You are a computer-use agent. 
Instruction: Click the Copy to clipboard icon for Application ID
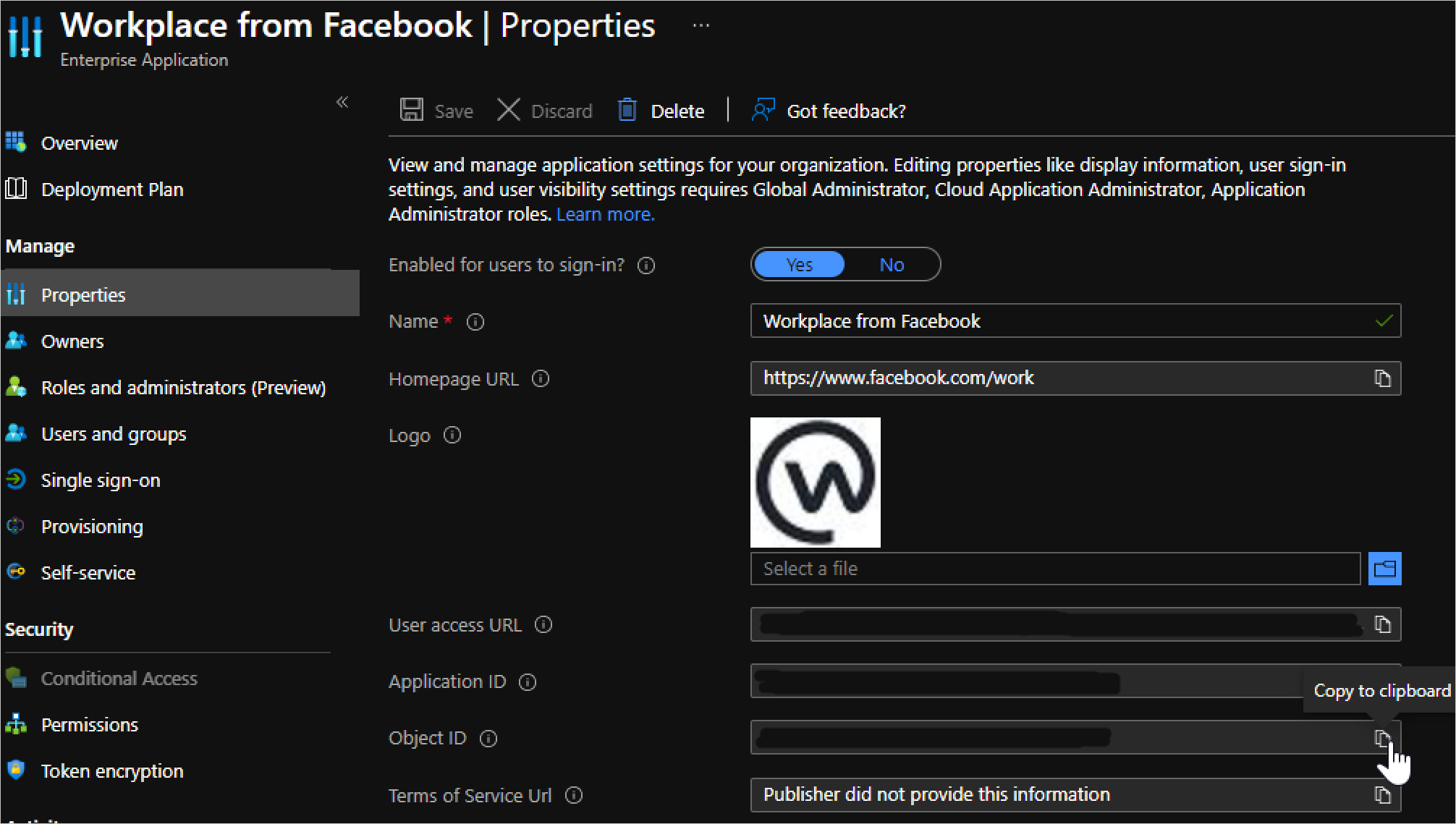1383,681
